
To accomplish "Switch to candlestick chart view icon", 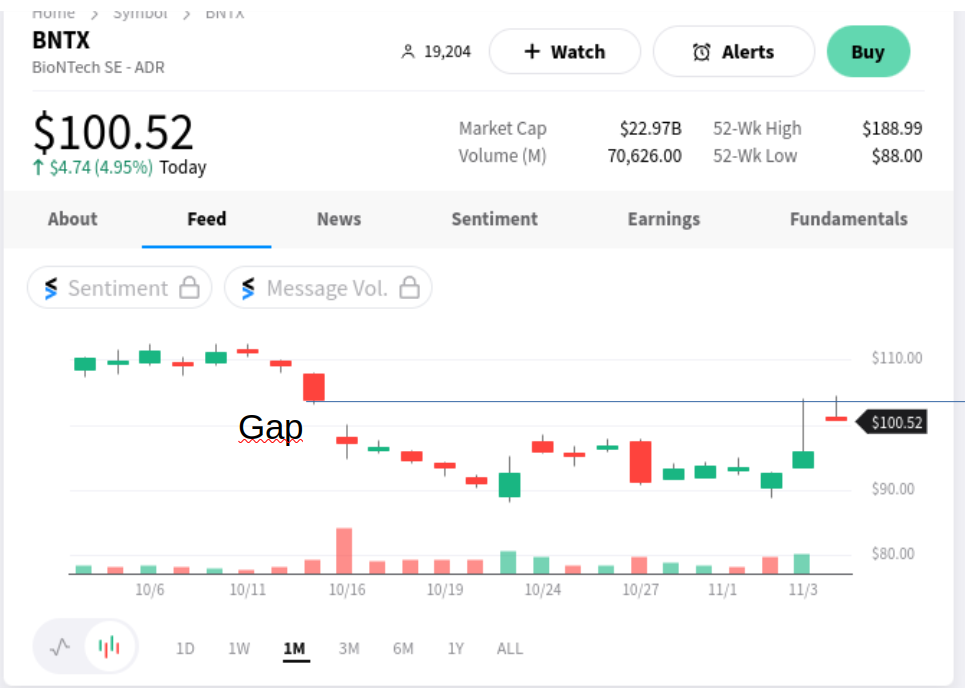I will [x=110, y=646].
